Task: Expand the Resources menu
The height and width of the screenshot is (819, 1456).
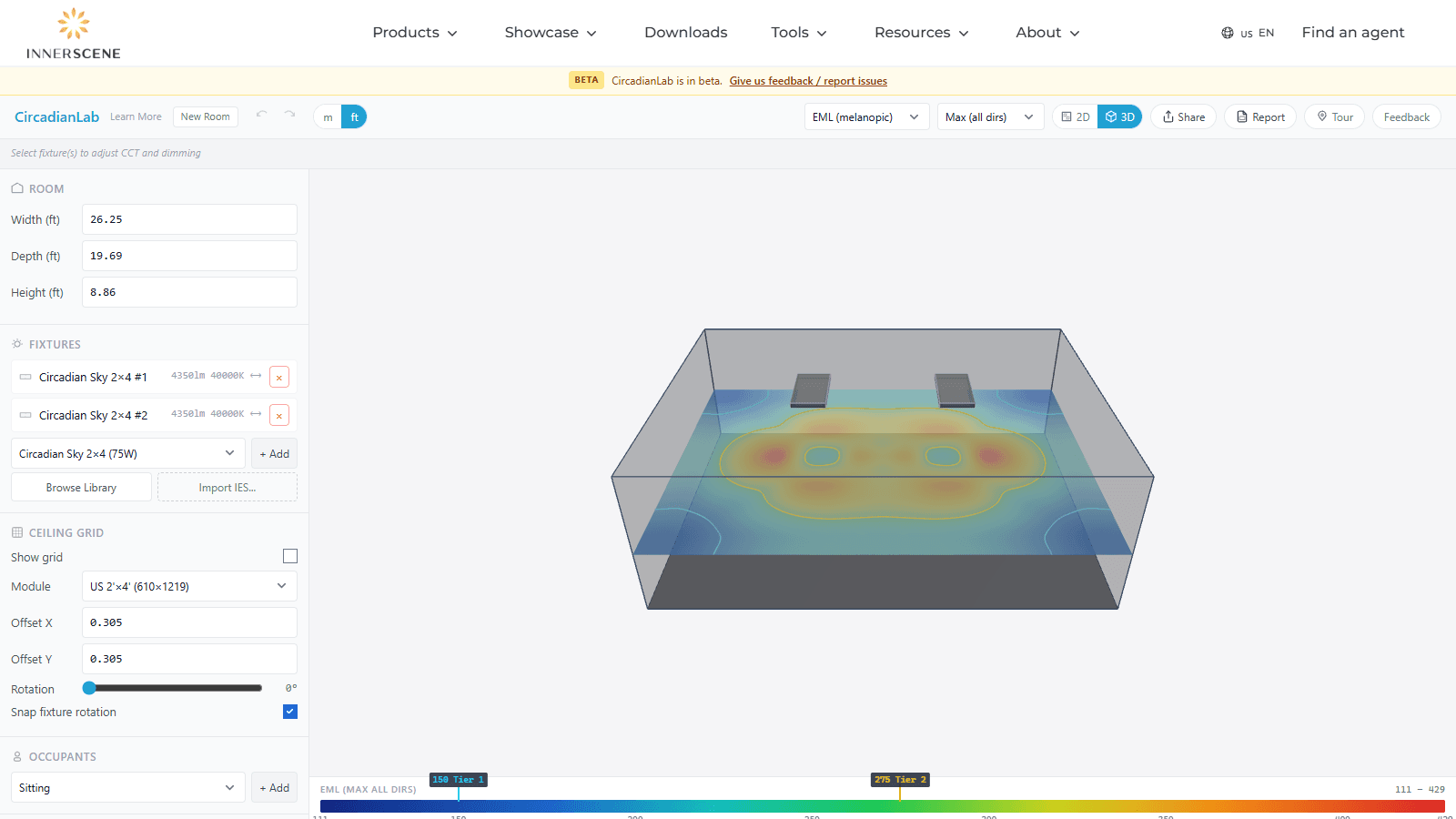Action: [x=922, y=33]
